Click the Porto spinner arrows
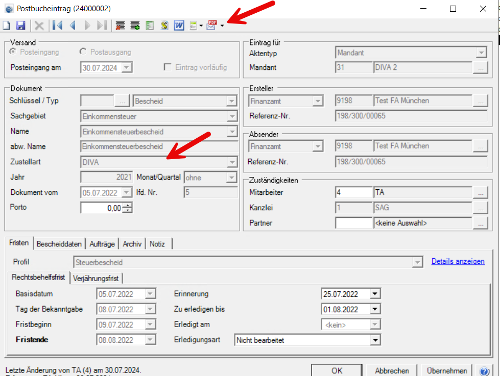 (x=127, y=208)
